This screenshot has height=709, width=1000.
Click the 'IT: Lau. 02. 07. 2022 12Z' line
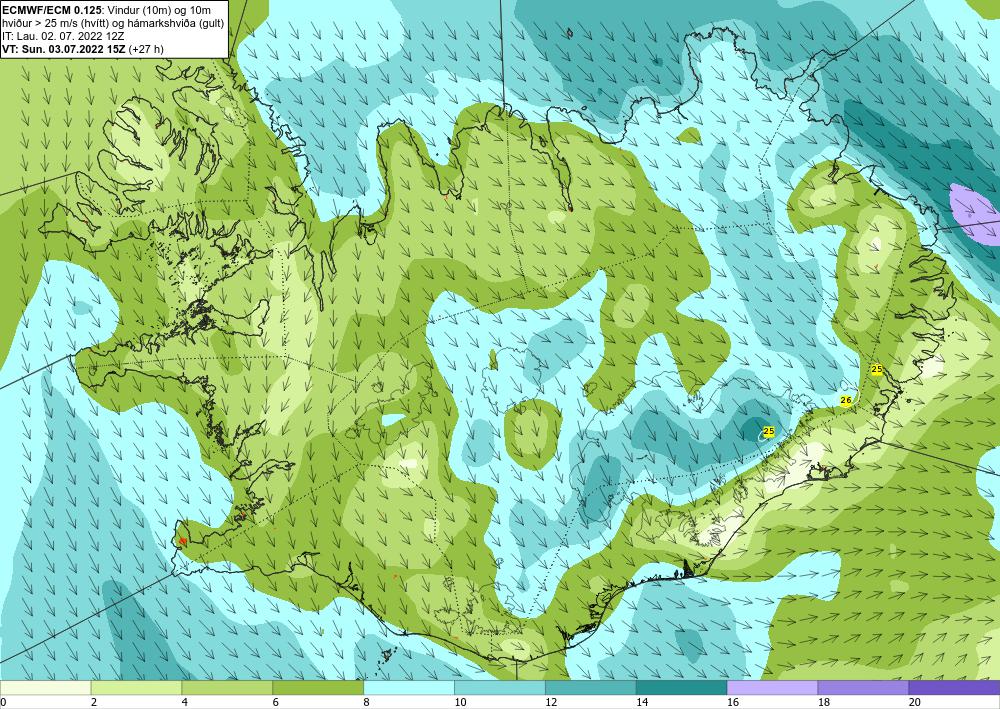coord(63,36)
